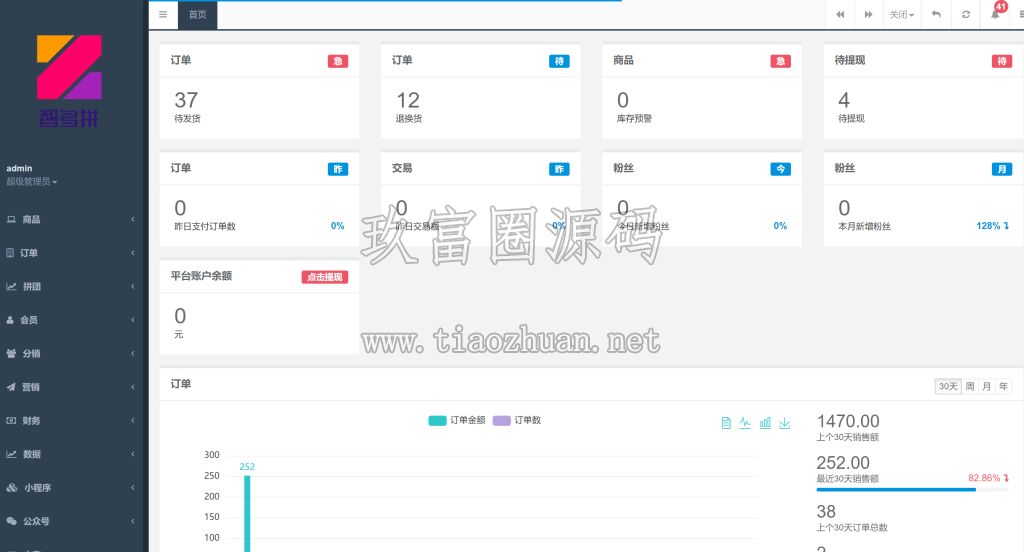Click the refresh icon in top bar

click(966, 14)
